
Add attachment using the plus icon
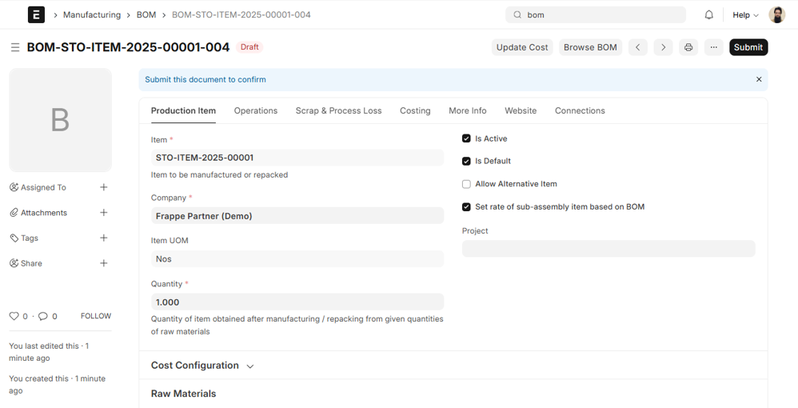104,212
